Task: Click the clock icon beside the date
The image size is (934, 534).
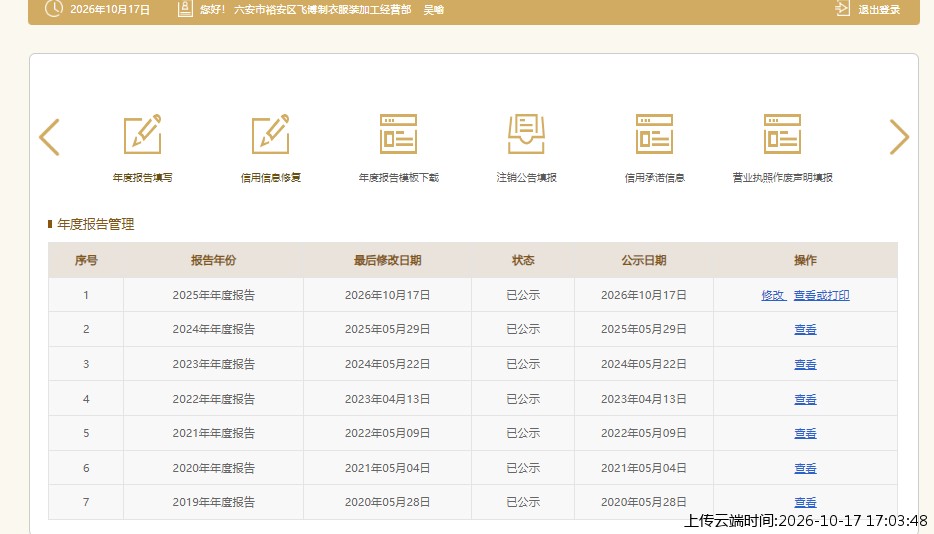Action: point(54,9)
